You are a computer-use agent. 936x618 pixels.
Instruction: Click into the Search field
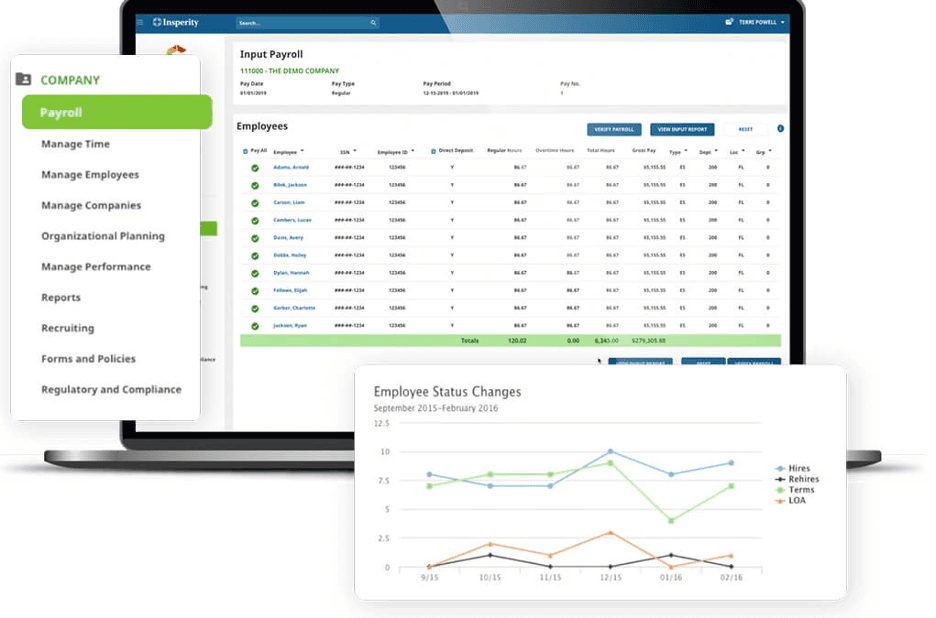point(302,22)
